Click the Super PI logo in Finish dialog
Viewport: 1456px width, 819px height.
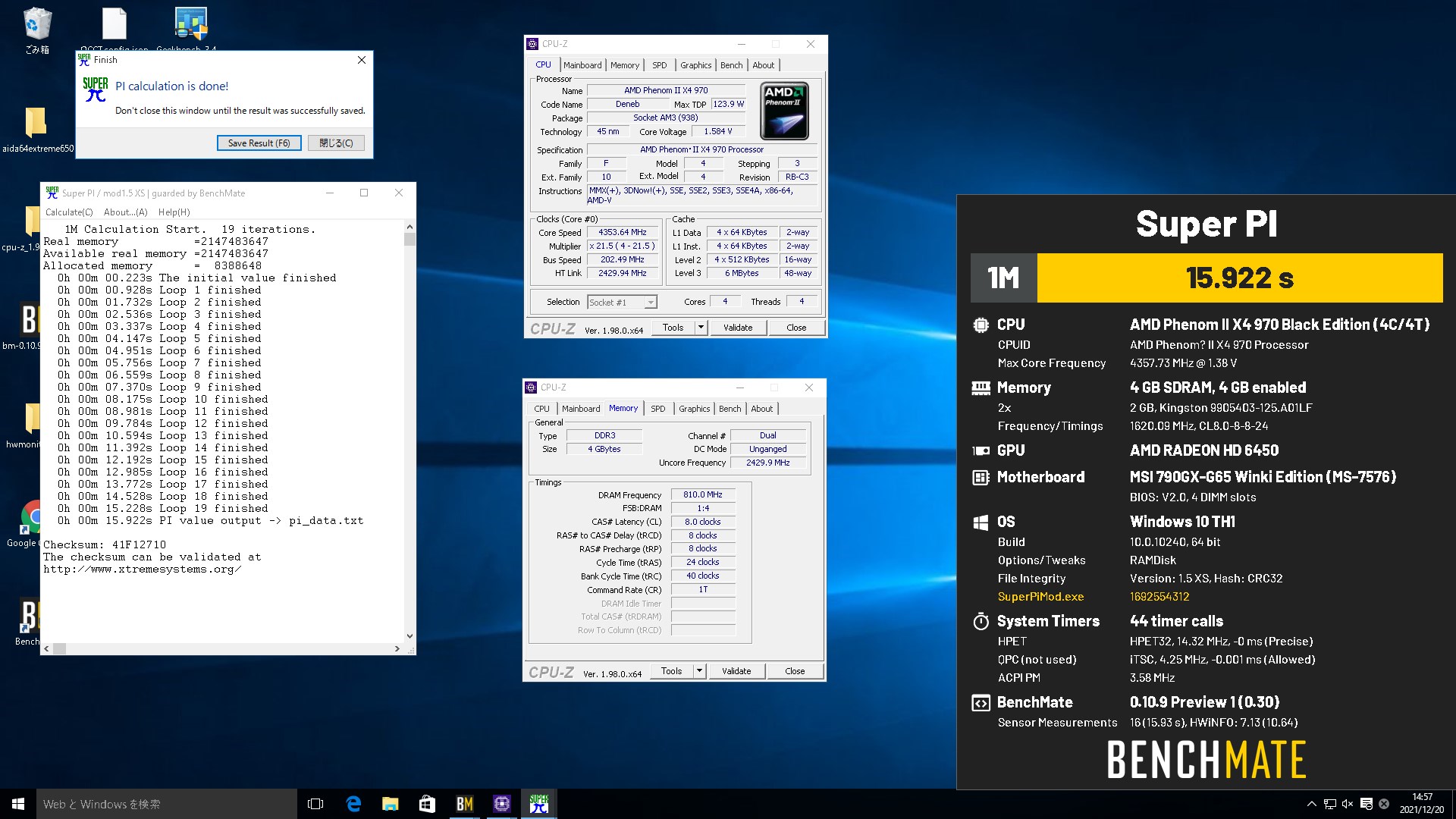click(x=96, y=89)
